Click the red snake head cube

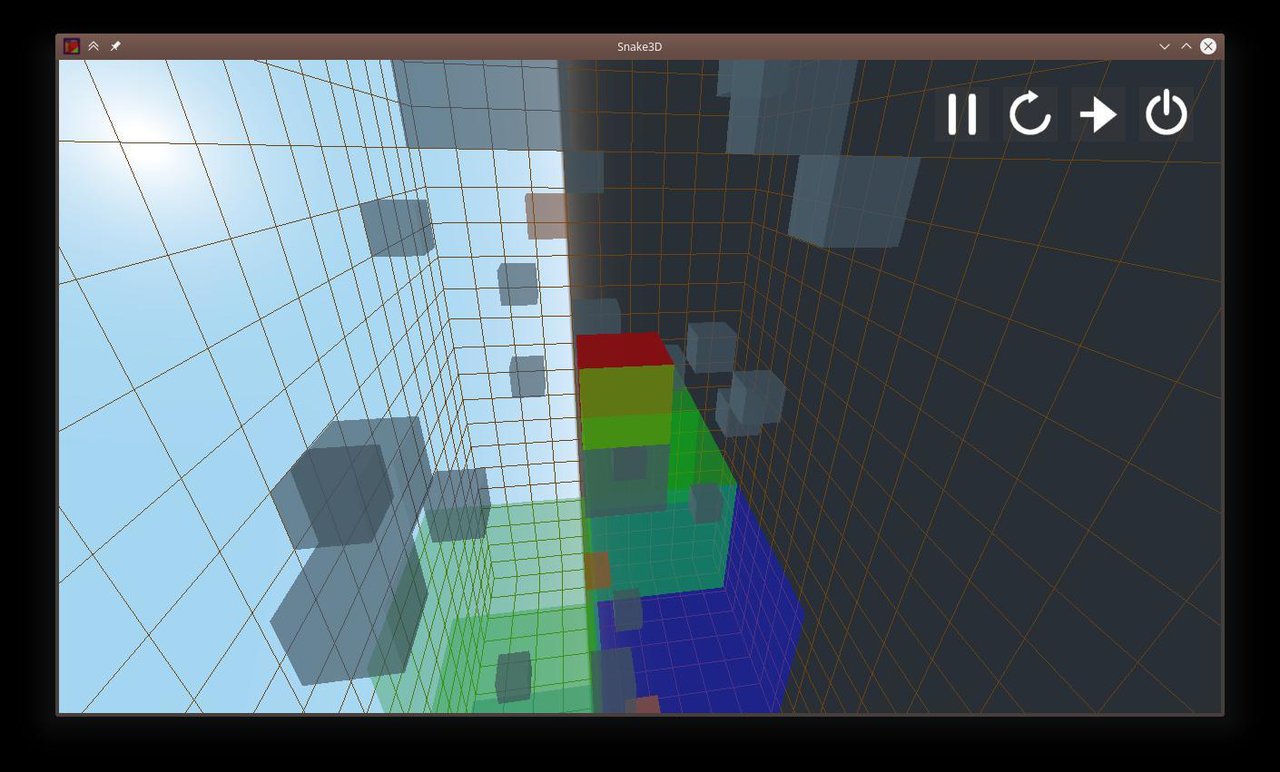pos(622,350)
